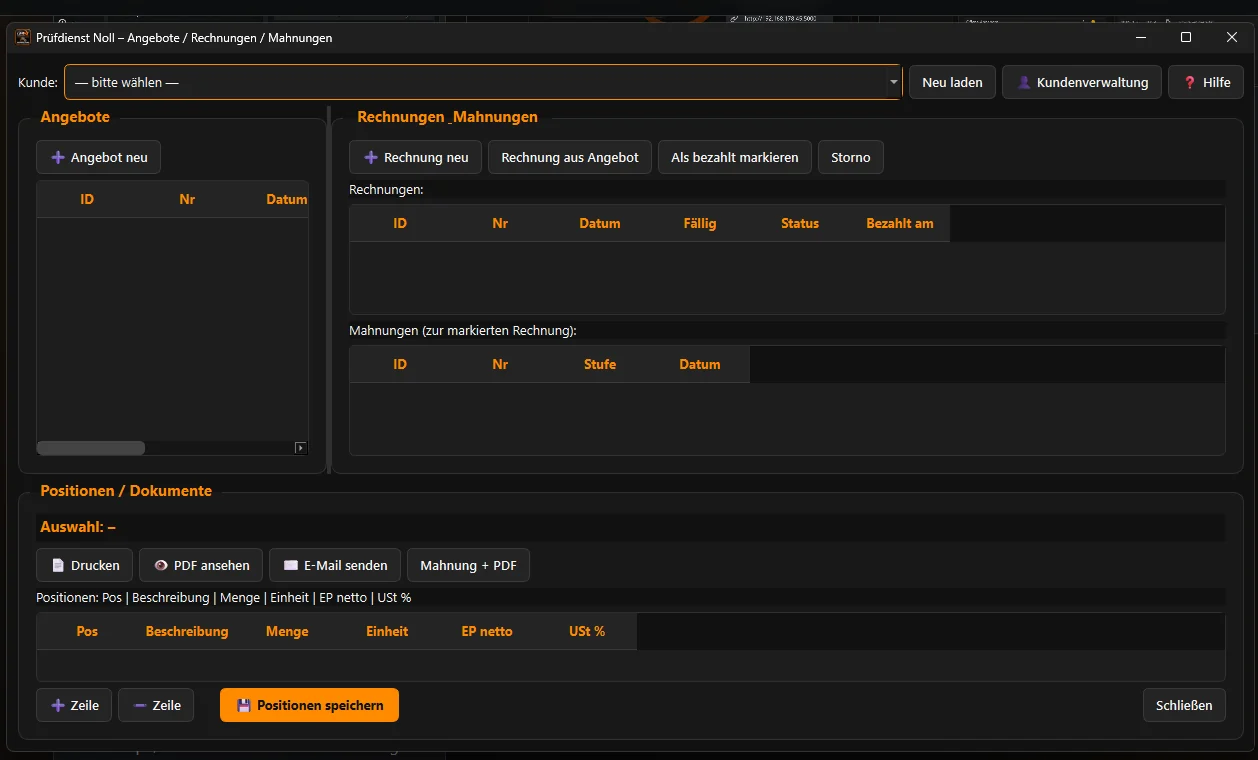Remove a row with the minus Zeile button

pyautogui.click(x=156, y=705)
